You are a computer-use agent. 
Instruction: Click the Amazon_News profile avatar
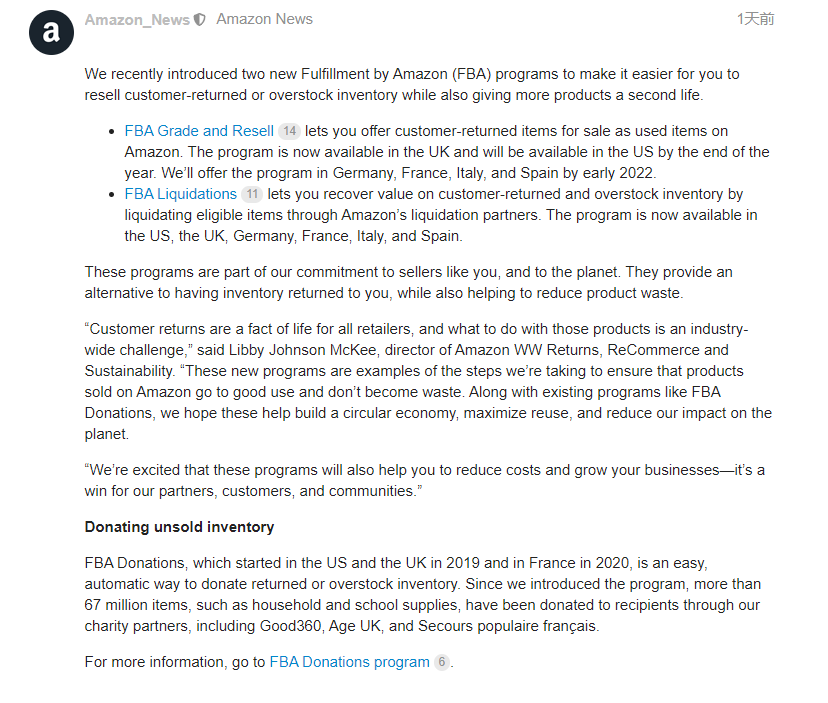coord(51,33)
